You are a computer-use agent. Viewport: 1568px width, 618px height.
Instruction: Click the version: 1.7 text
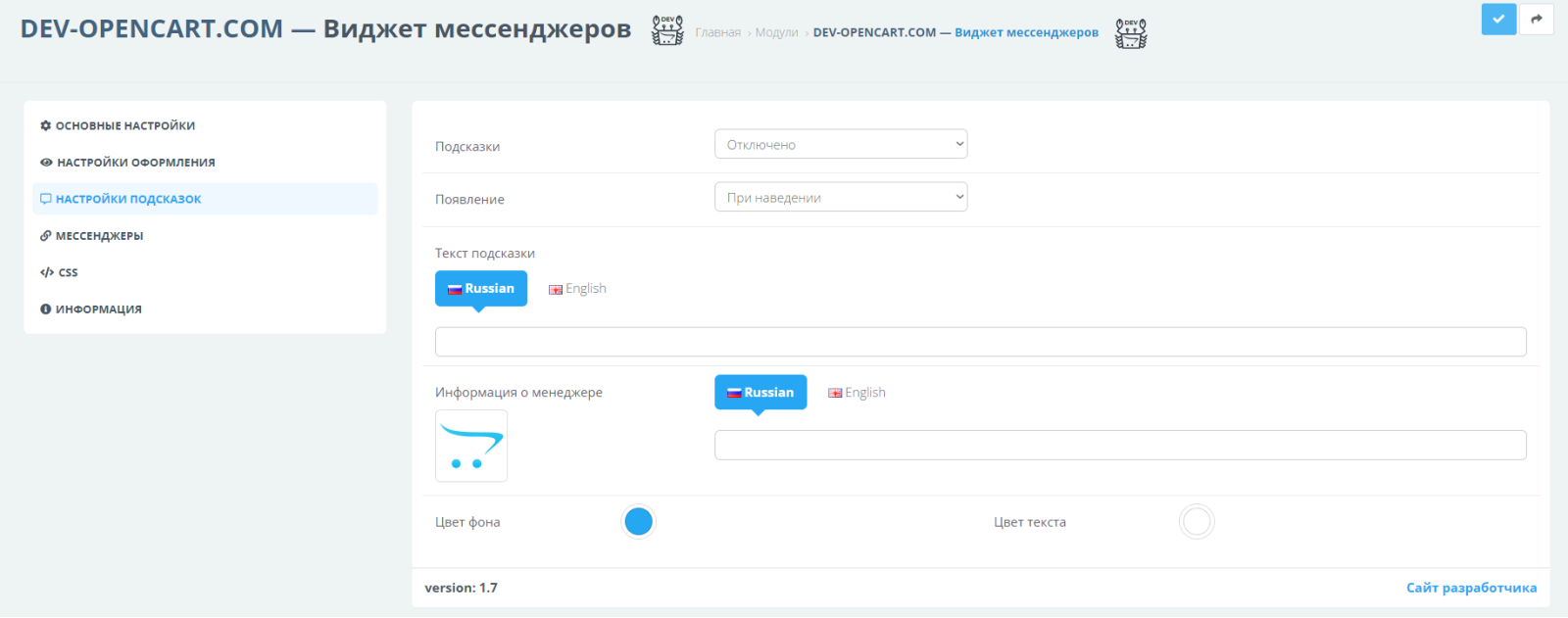[x=461, y=588]
